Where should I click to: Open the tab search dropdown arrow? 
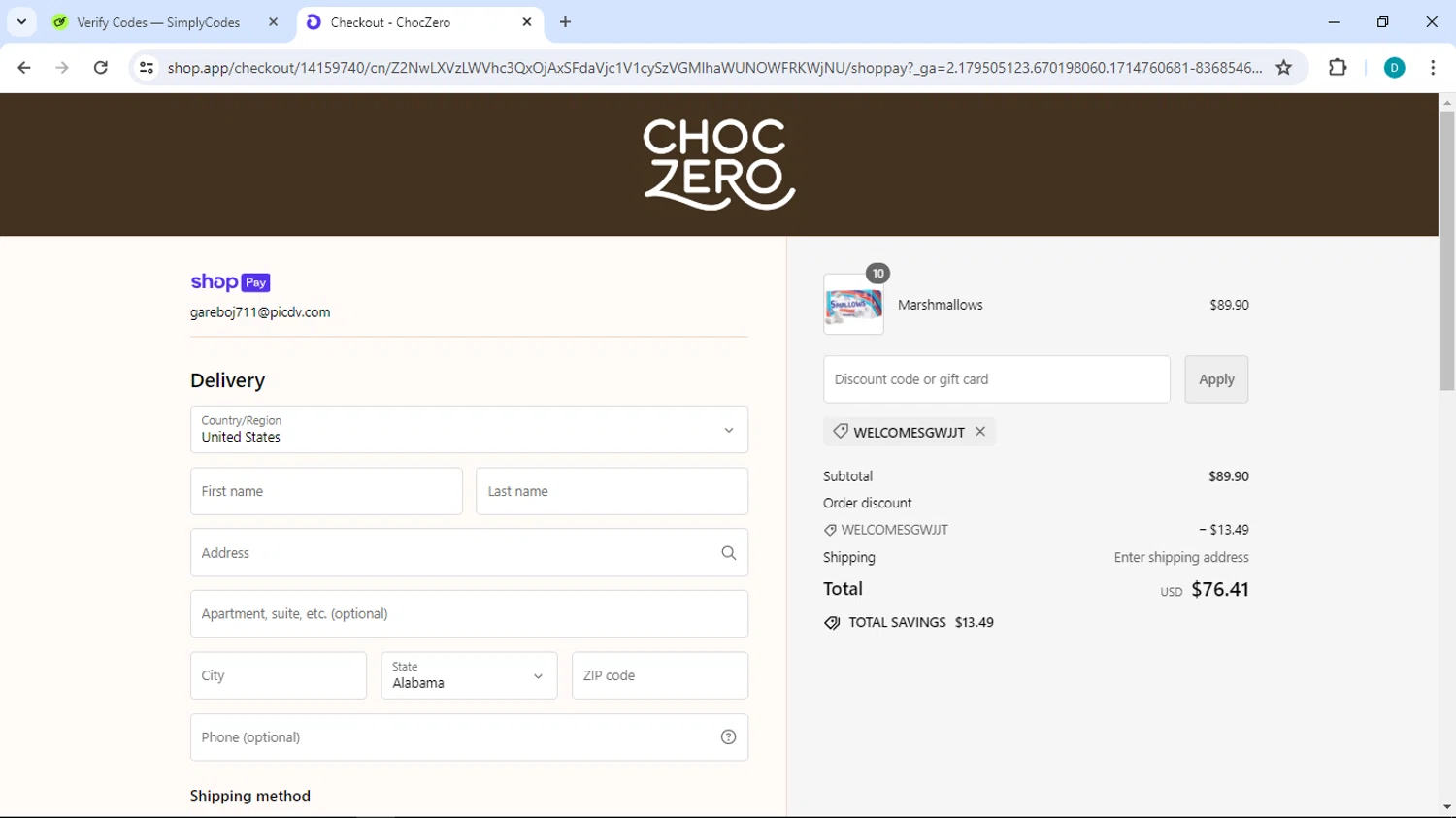(x=21, y=21)
